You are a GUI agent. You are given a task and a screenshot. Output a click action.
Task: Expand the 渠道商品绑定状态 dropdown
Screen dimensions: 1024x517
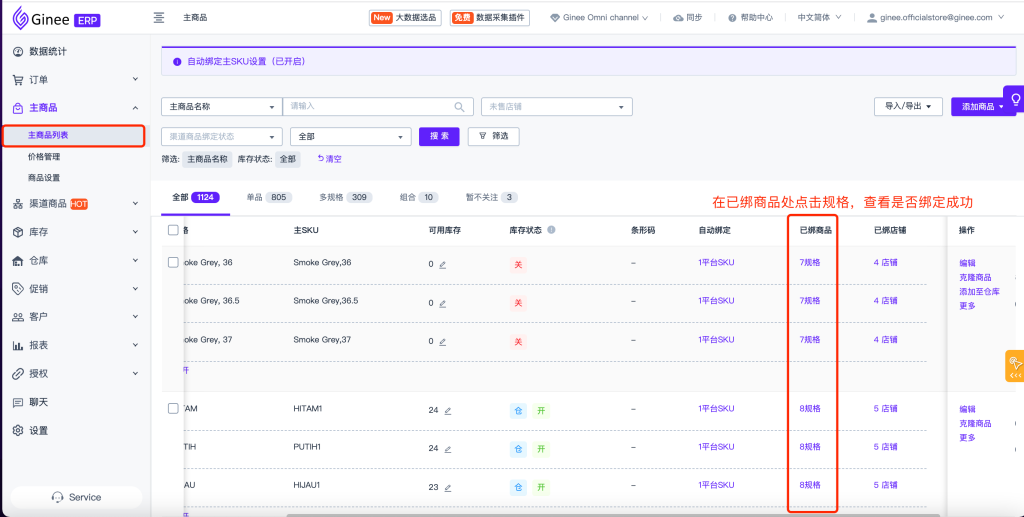tap(221, 137)
